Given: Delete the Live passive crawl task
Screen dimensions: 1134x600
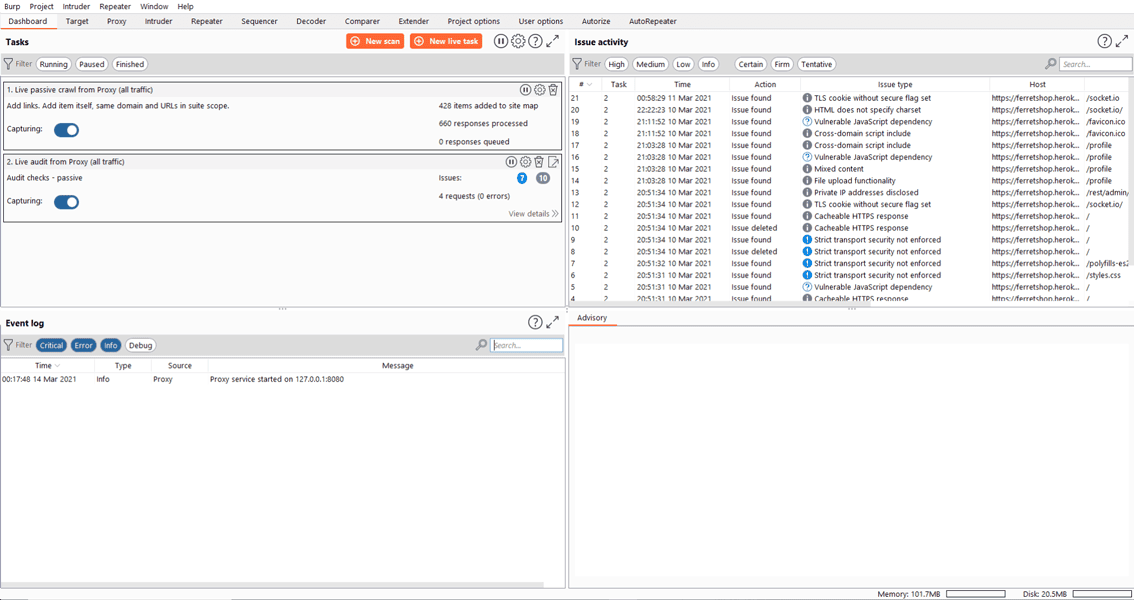Looking at the screenshot, I should 553,90.
